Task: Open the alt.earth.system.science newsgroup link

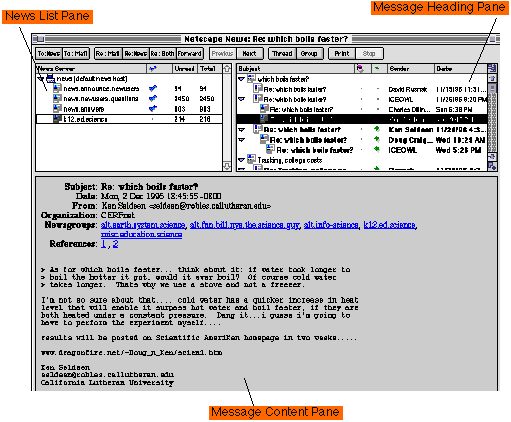Action: pyautogui.click(x=143, y=225)
